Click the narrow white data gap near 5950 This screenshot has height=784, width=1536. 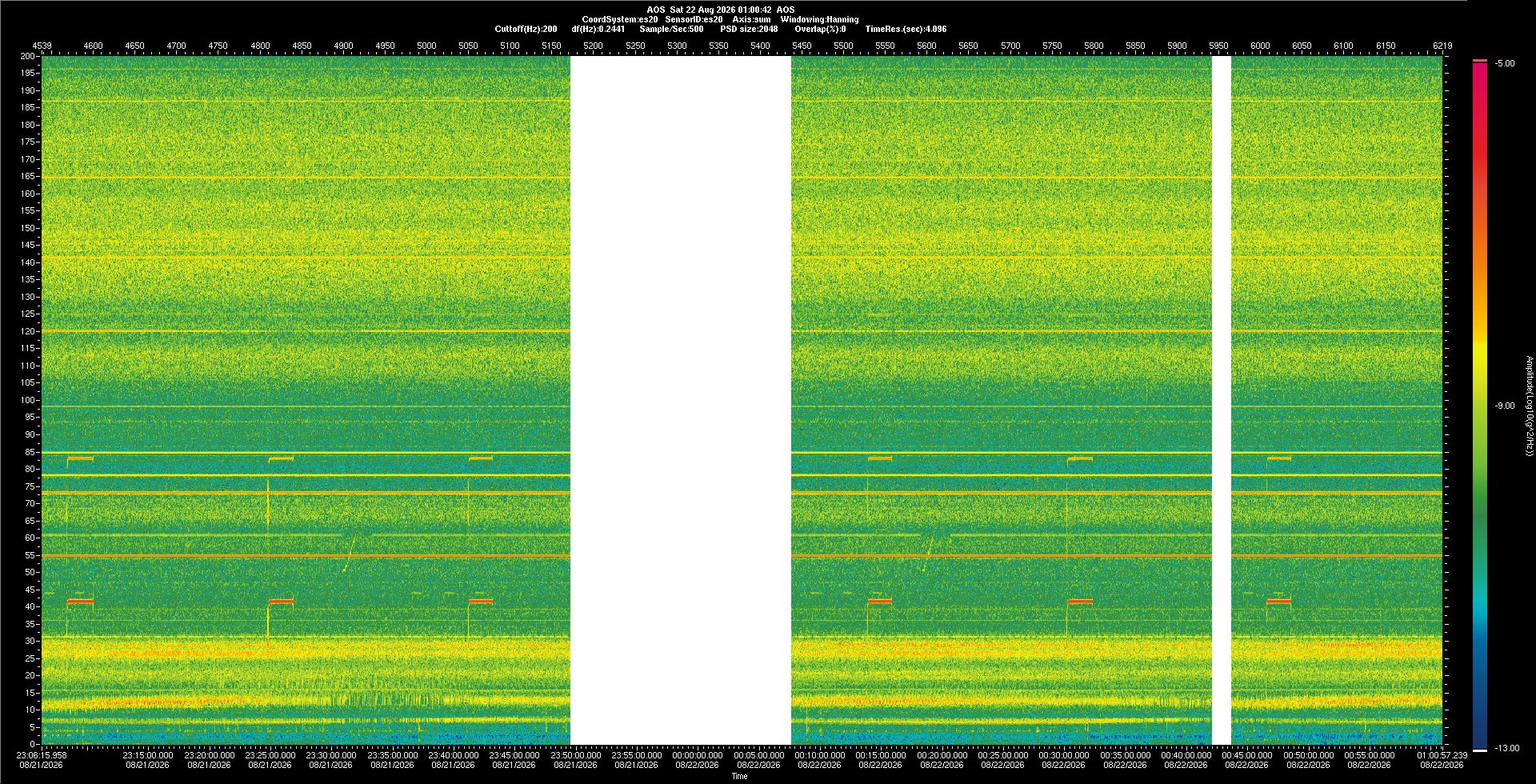[1221, 400]
